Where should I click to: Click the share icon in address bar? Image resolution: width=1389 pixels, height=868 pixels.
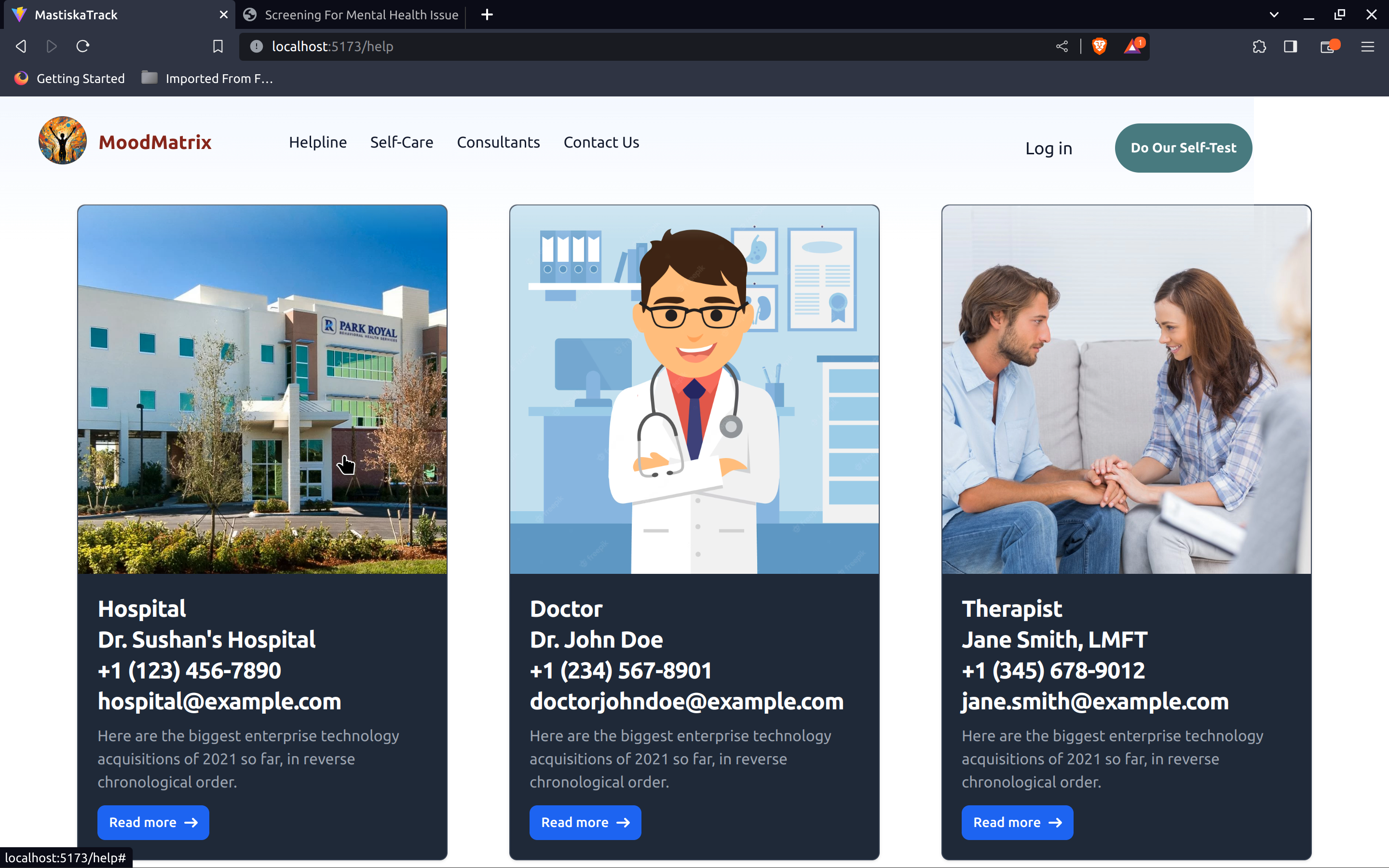tap(1062, 46)
